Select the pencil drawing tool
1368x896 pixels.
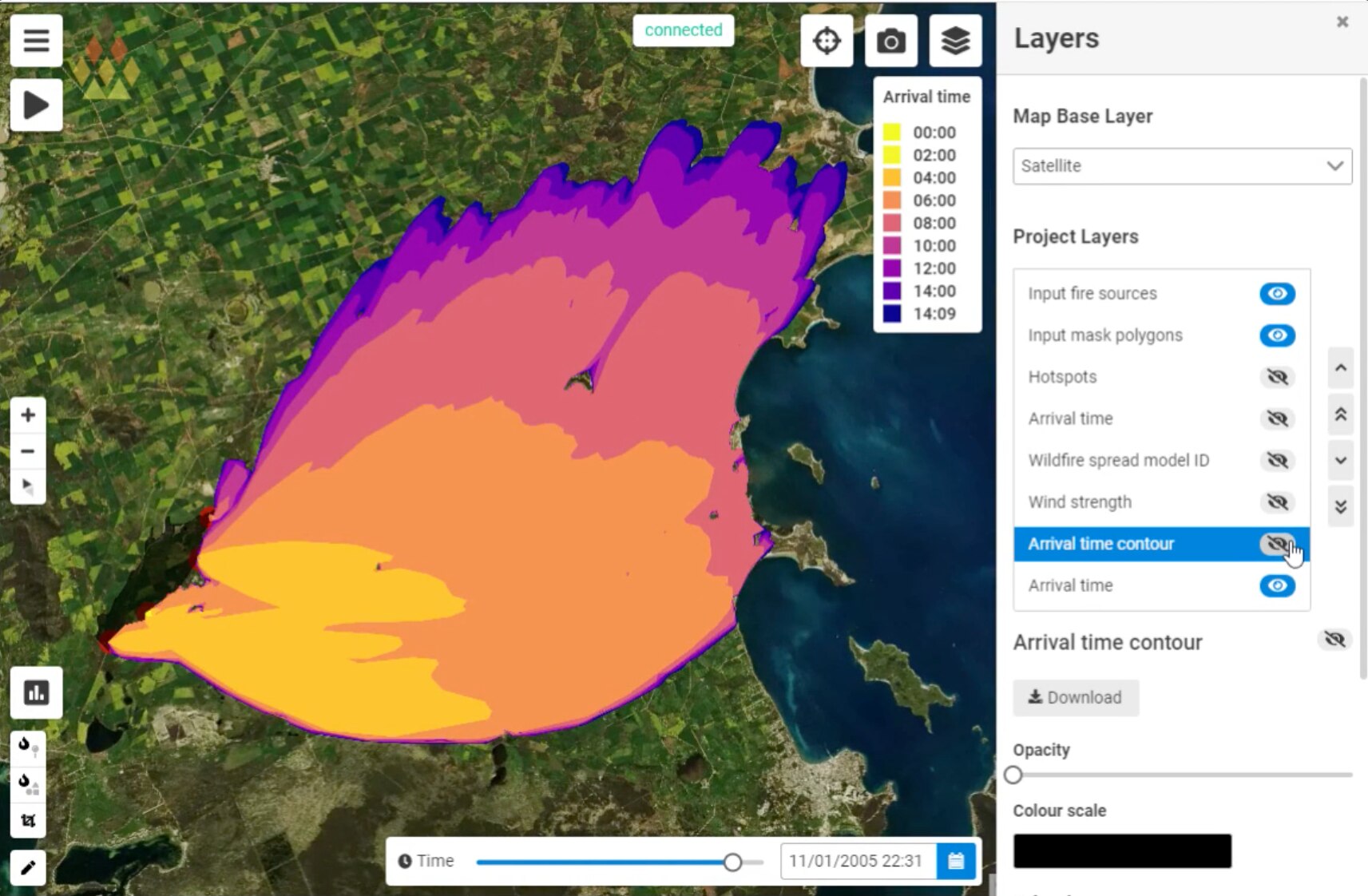28,869
